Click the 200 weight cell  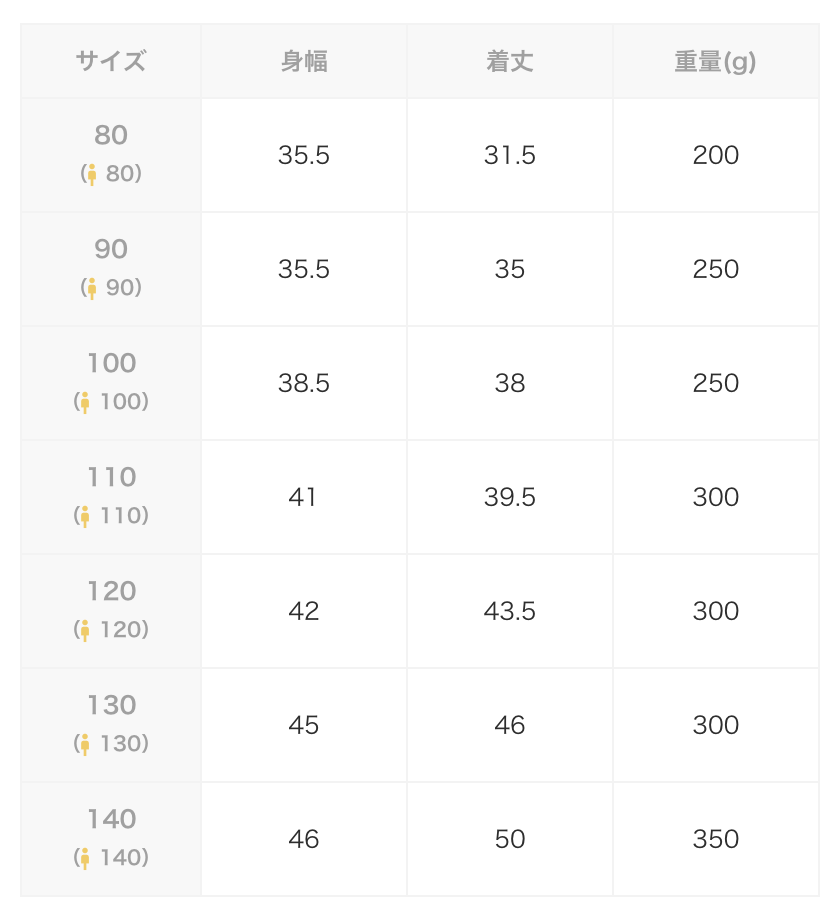pos(716,155)
